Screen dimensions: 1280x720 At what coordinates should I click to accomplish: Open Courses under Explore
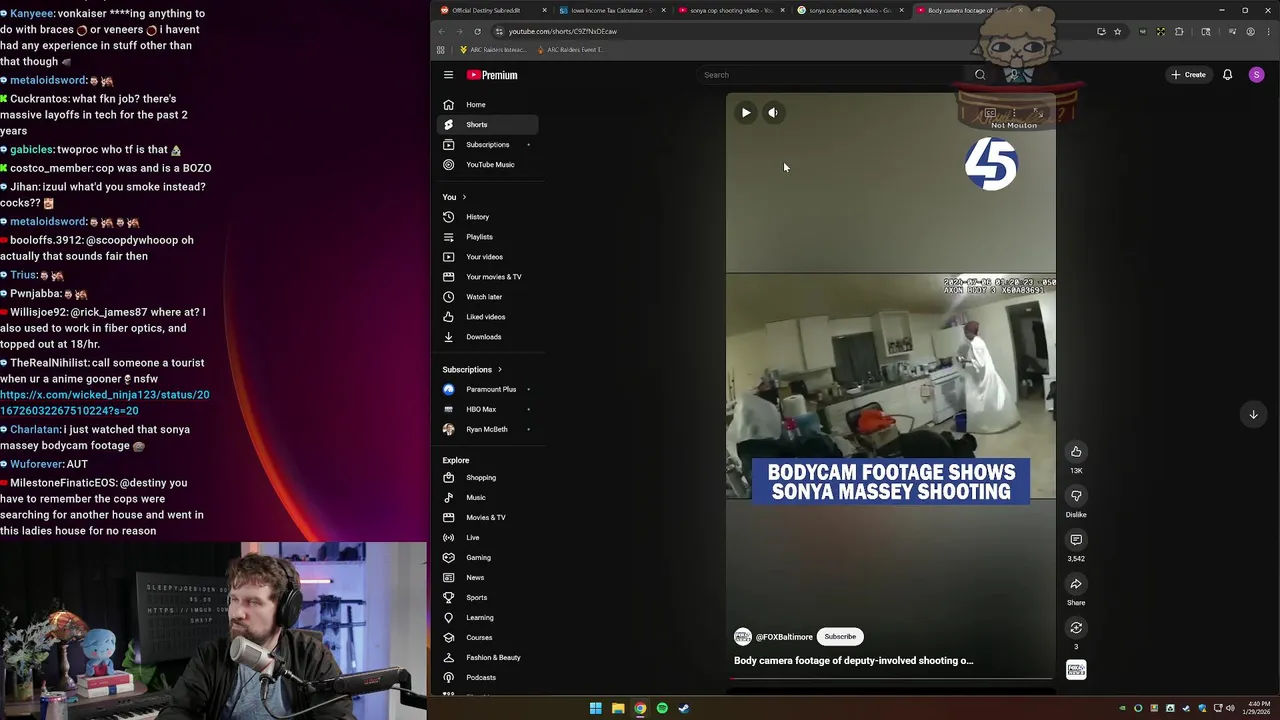tap(488, 638)
